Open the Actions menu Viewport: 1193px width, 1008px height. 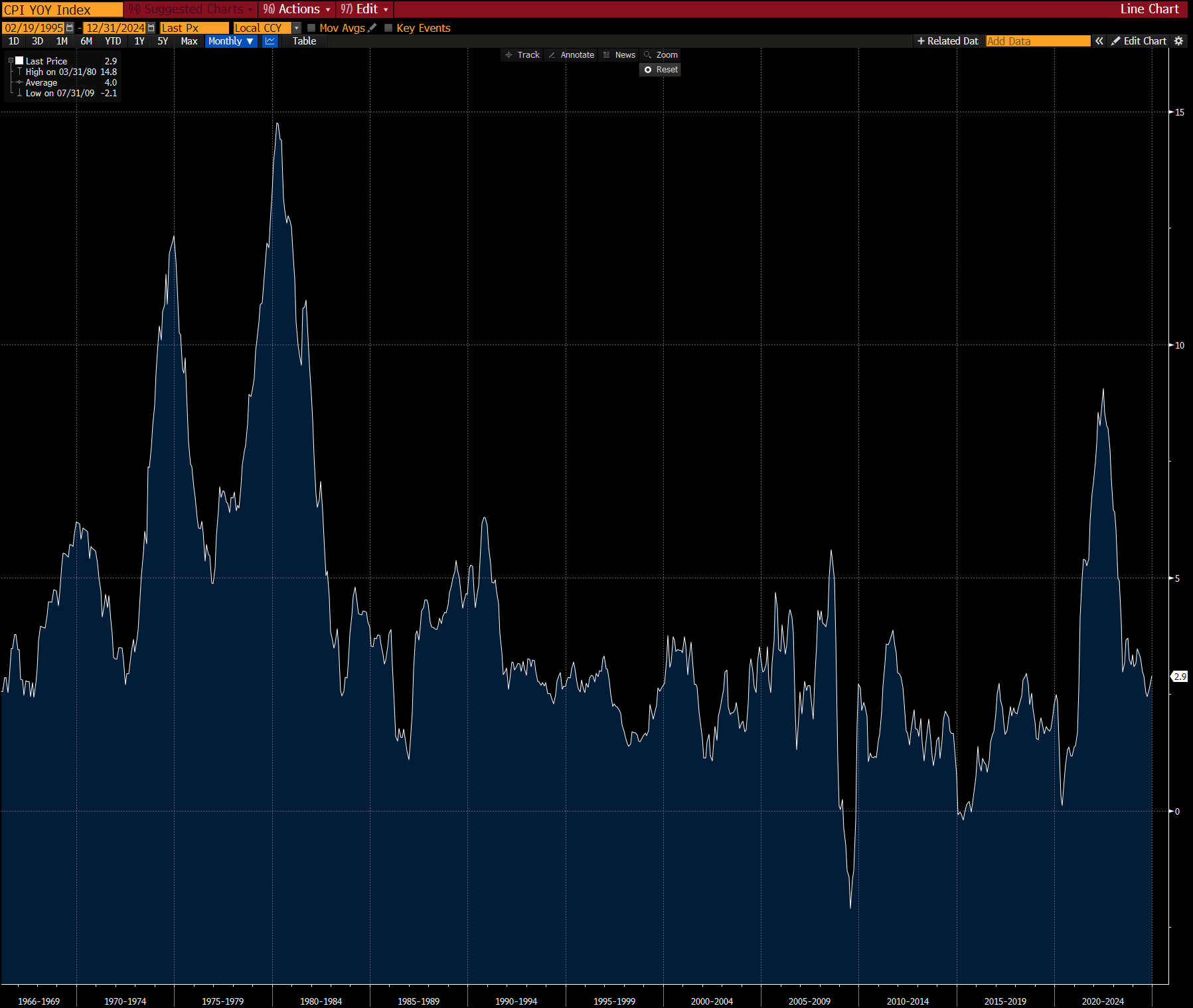(x=296, y=9)
